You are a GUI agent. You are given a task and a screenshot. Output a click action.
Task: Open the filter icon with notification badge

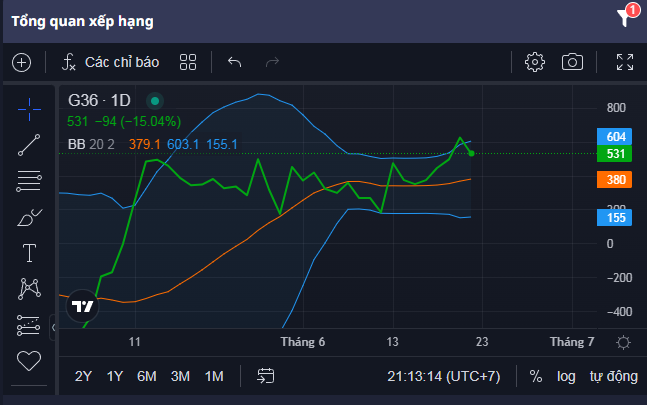[627, 15]
